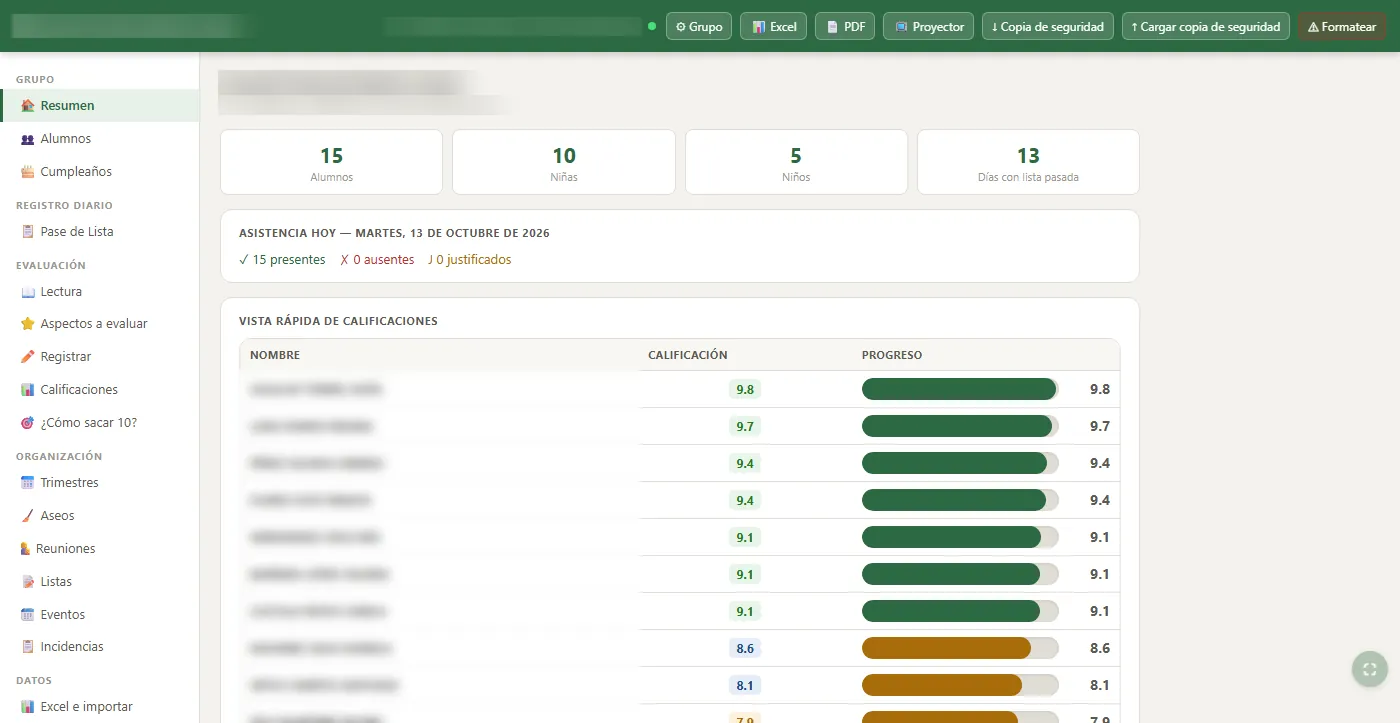Click the Pase de Lista clipboard icon
The image size is (1400, 723).
pos(28,232)
